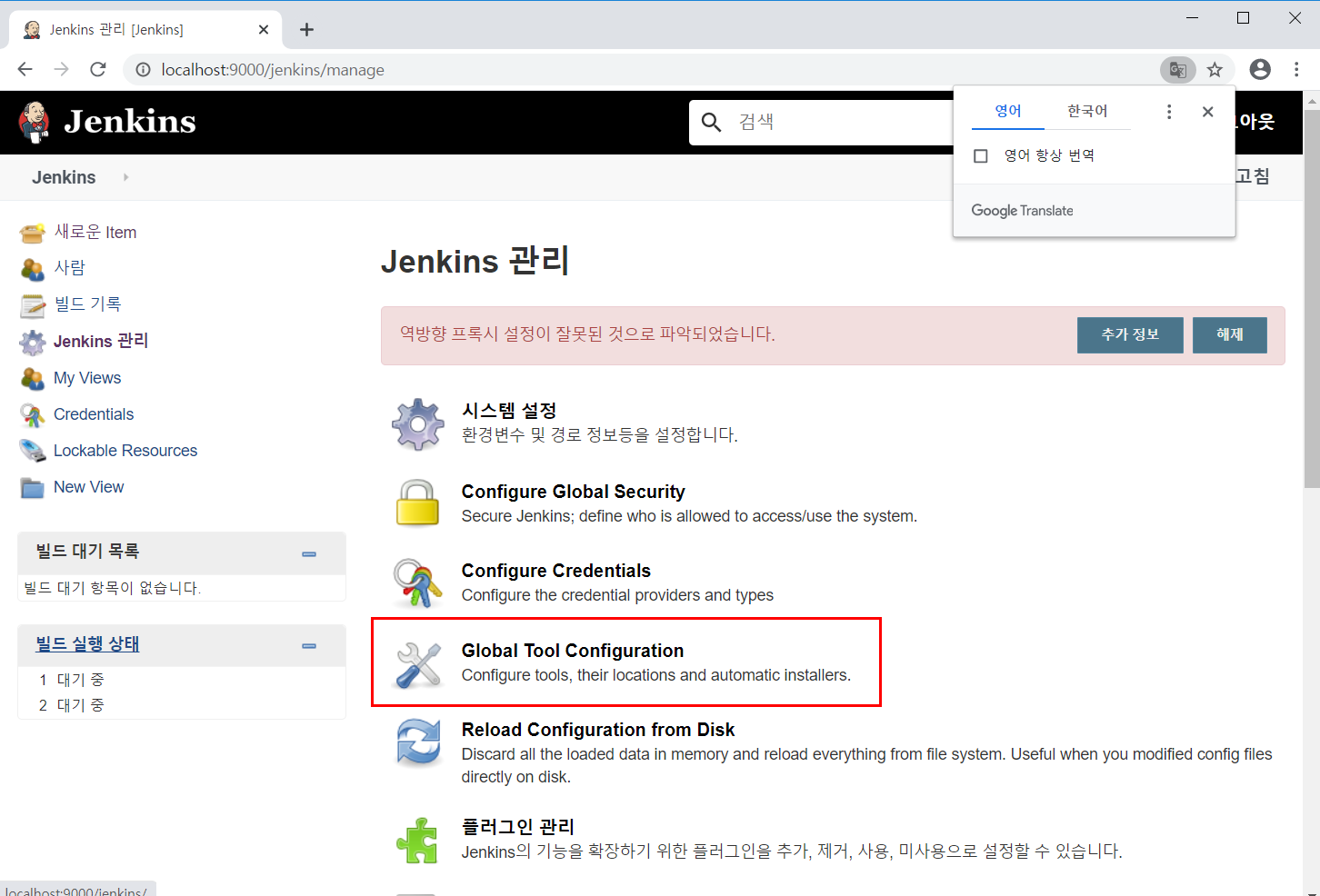
Task: Switch to the Jenkins 관리 browser tab
Action: (145, 30)
